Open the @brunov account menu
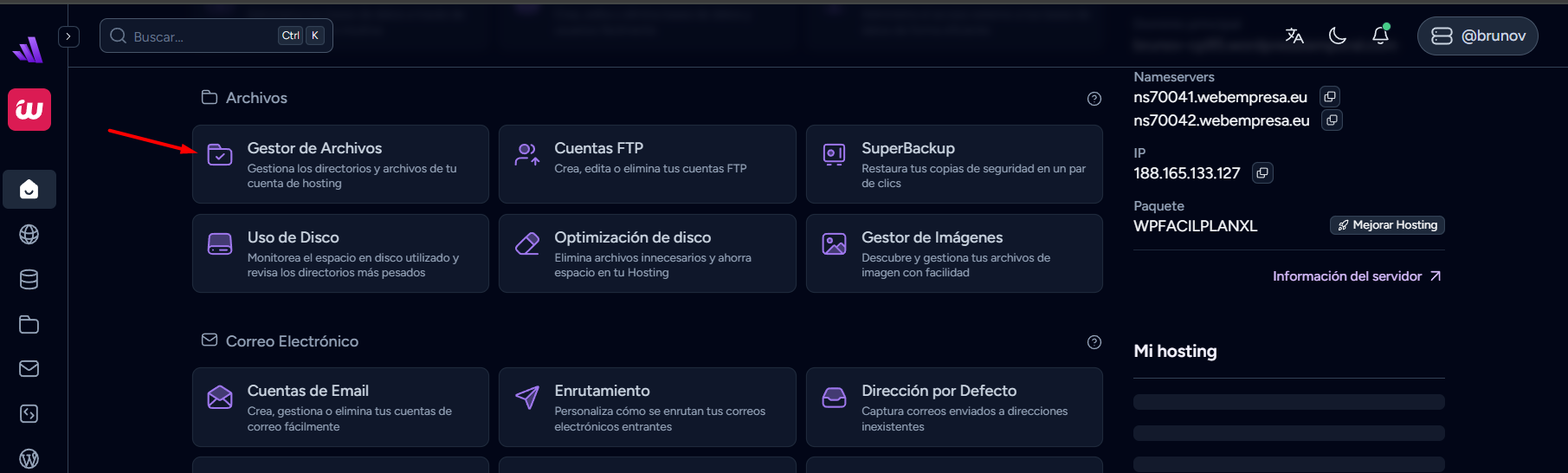Image resolution: width=1568 pixels, height=473 pixels. [x=1477, y=36]
